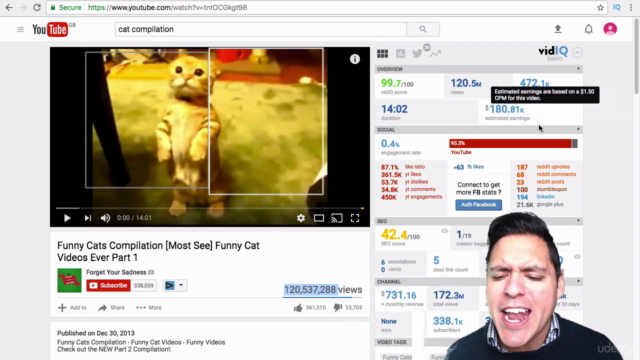Click the Auth Facebook button
640x360 pixels.
pyautogui.click(x=478, y=204)
